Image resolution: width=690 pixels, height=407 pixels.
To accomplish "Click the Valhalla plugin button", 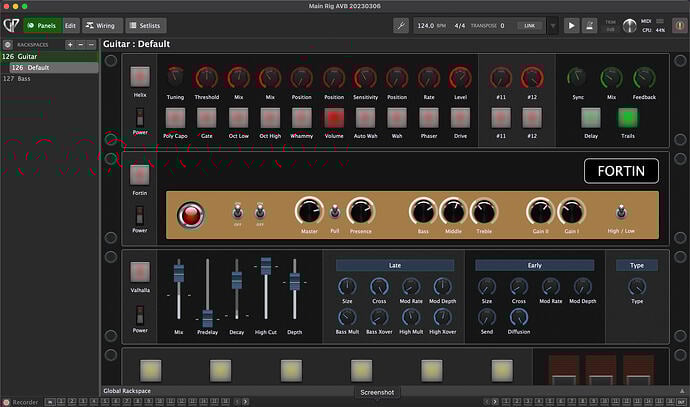I will tap(140, 271).
